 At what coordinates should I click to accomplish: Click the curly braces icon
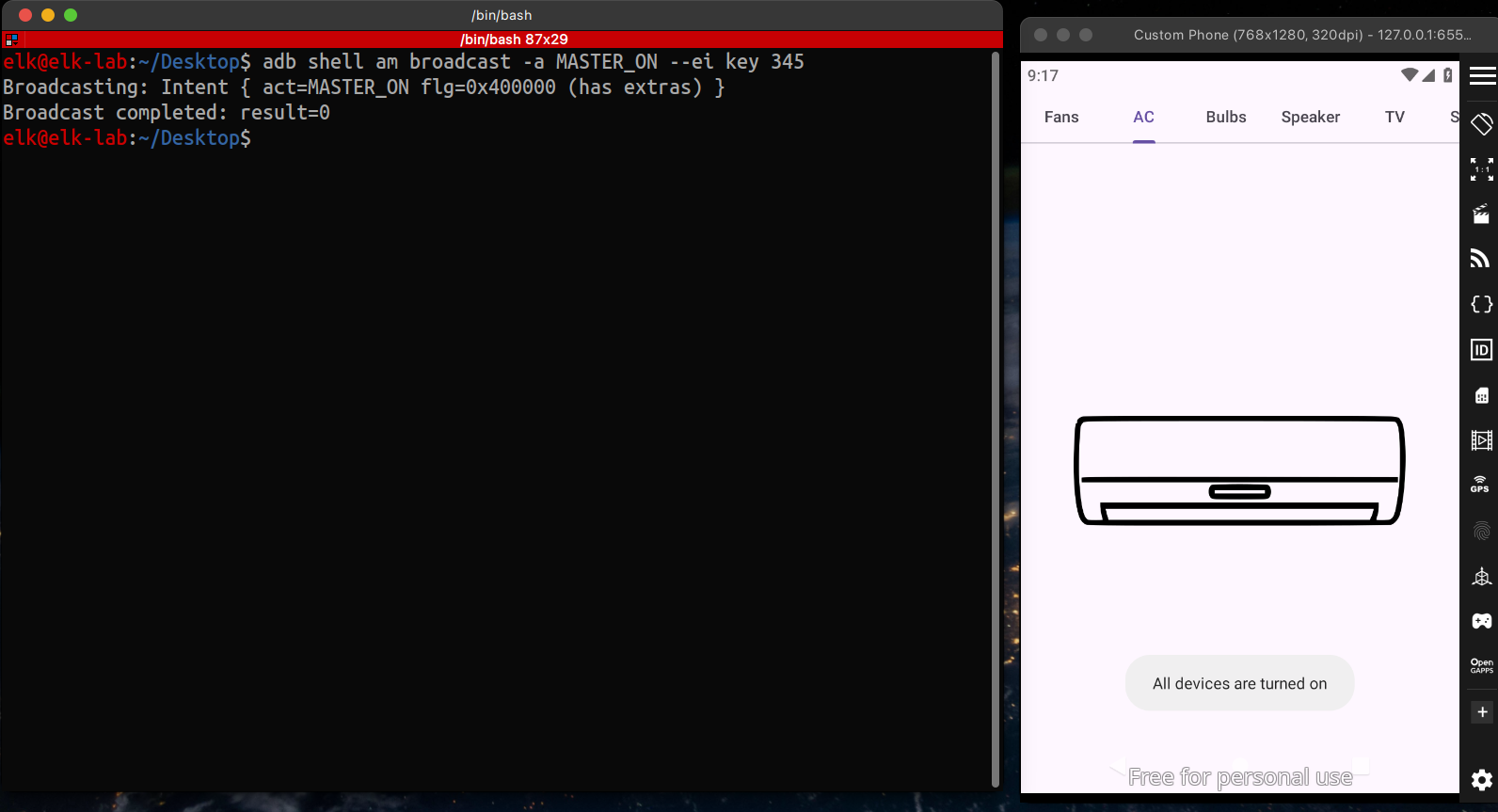tap(1482, 304)
